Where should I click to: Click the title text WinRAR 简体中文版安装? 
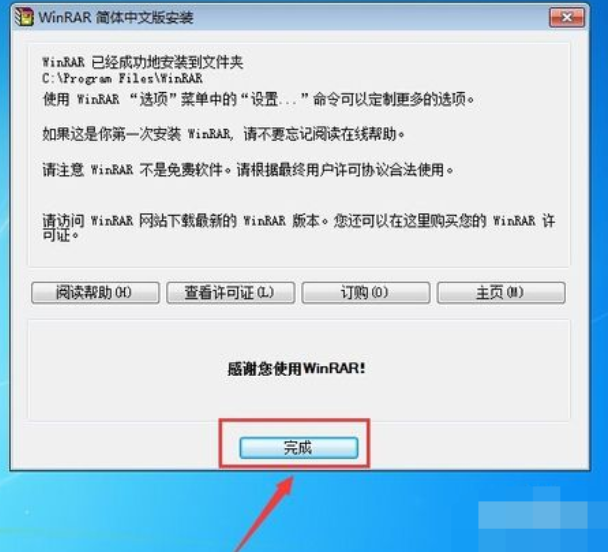pyautogui.click(x=116, y=18)
